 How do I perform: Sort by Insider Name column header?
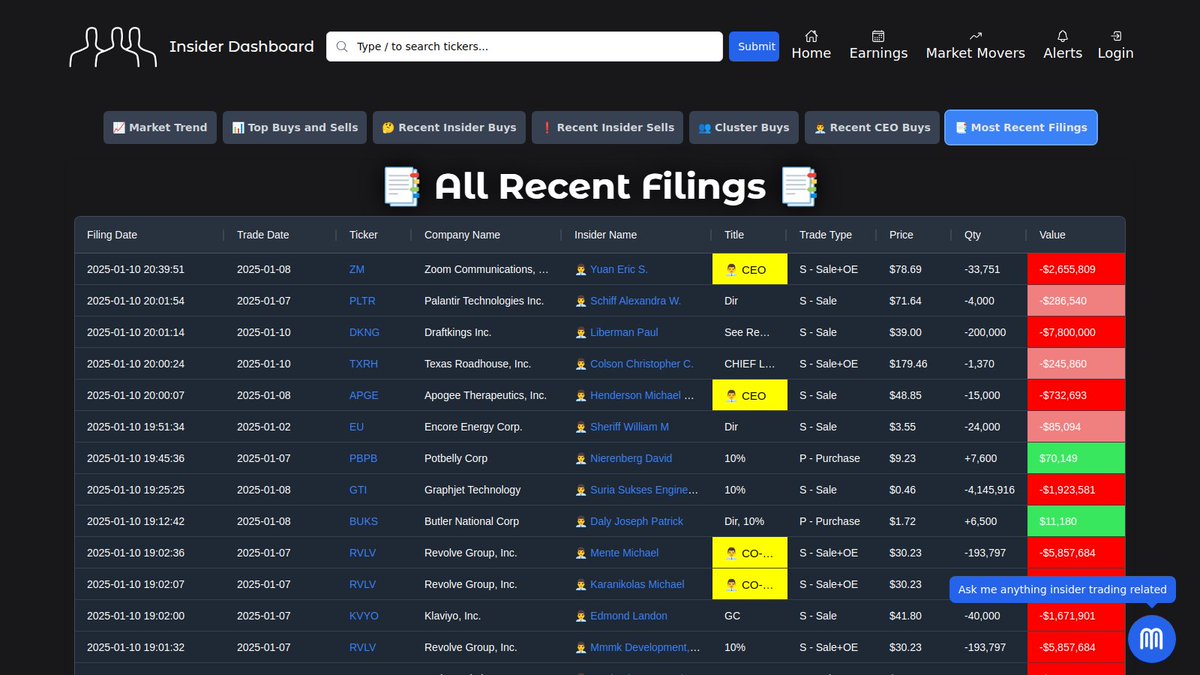(x=605, y=235)
